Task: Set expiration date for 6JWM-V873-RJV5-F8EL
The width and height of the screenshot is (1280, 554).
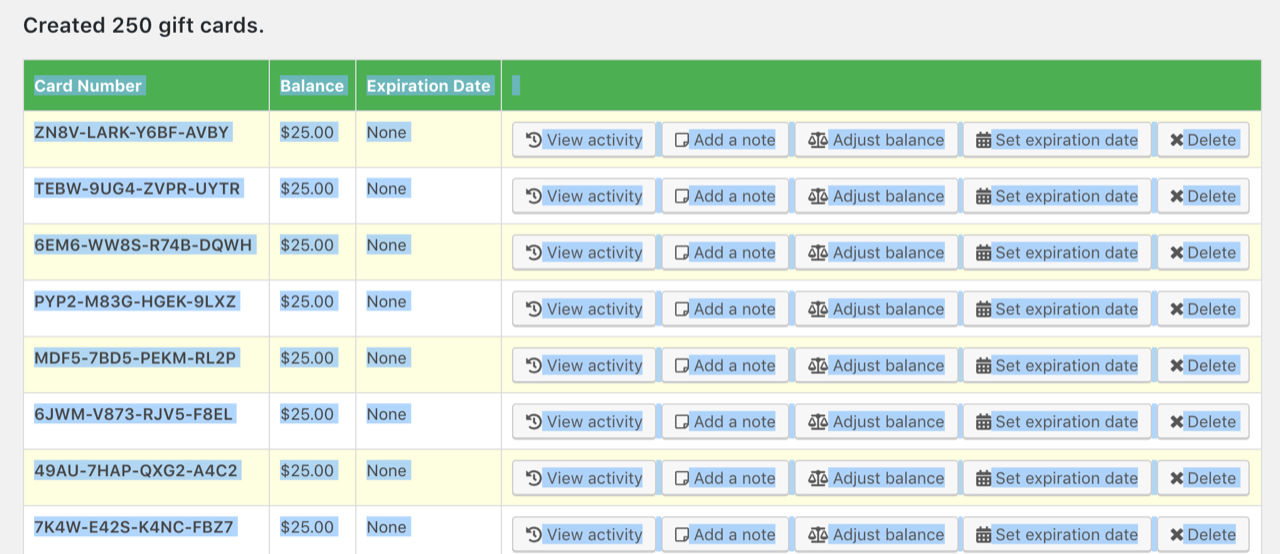Action: tap(1057, 422)
